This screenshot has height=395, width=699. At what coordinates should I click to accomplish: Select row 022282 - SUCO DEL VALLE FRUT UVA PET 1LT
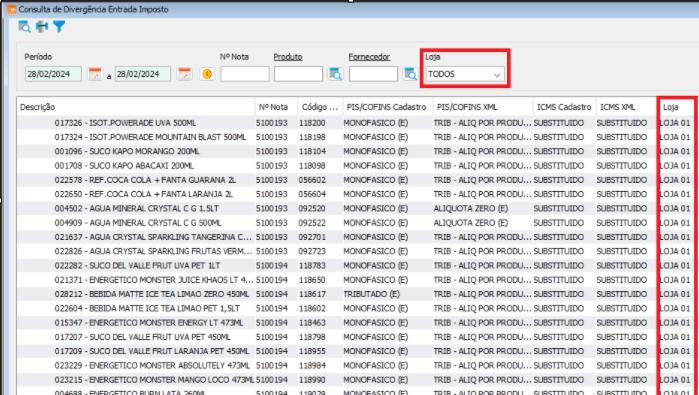pos(356,266)
